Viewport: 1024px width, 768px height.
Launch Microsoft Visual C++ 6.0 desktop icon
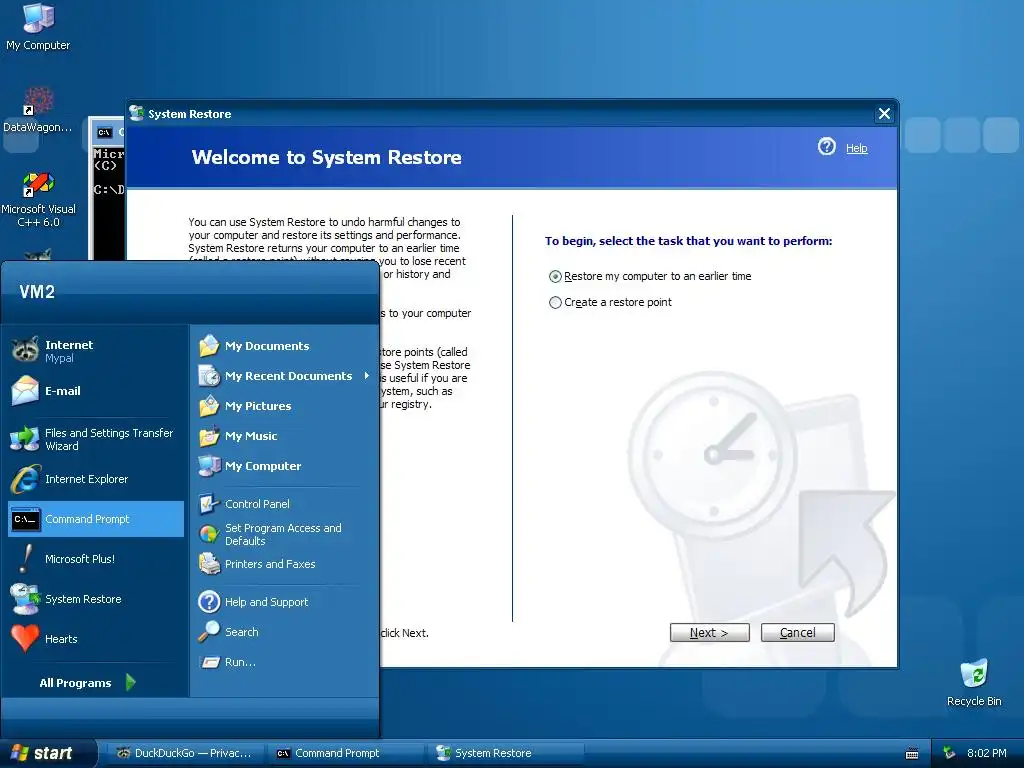pyautogui.click(x=38, y=184)
